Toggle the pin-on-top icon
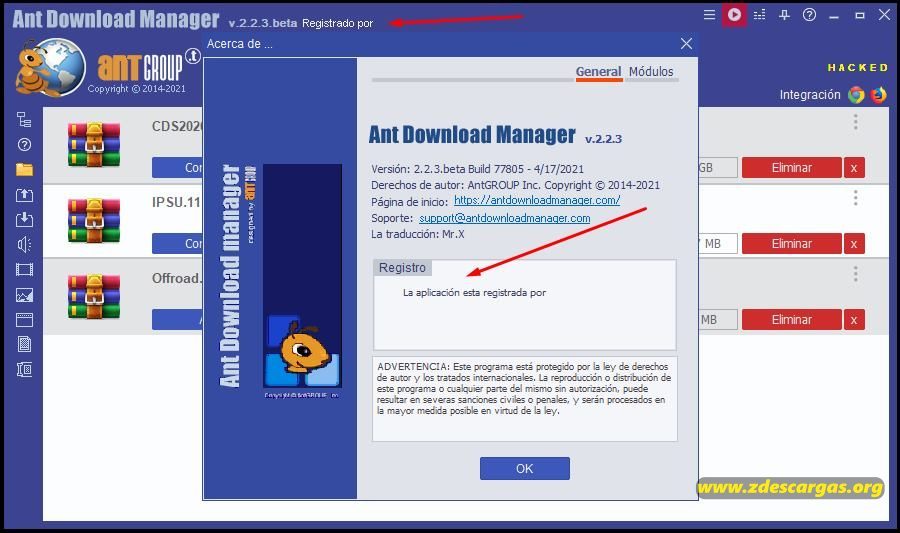The height and width of the screenshot is (533, 900). pyautogui.click(x=784, y=15)
